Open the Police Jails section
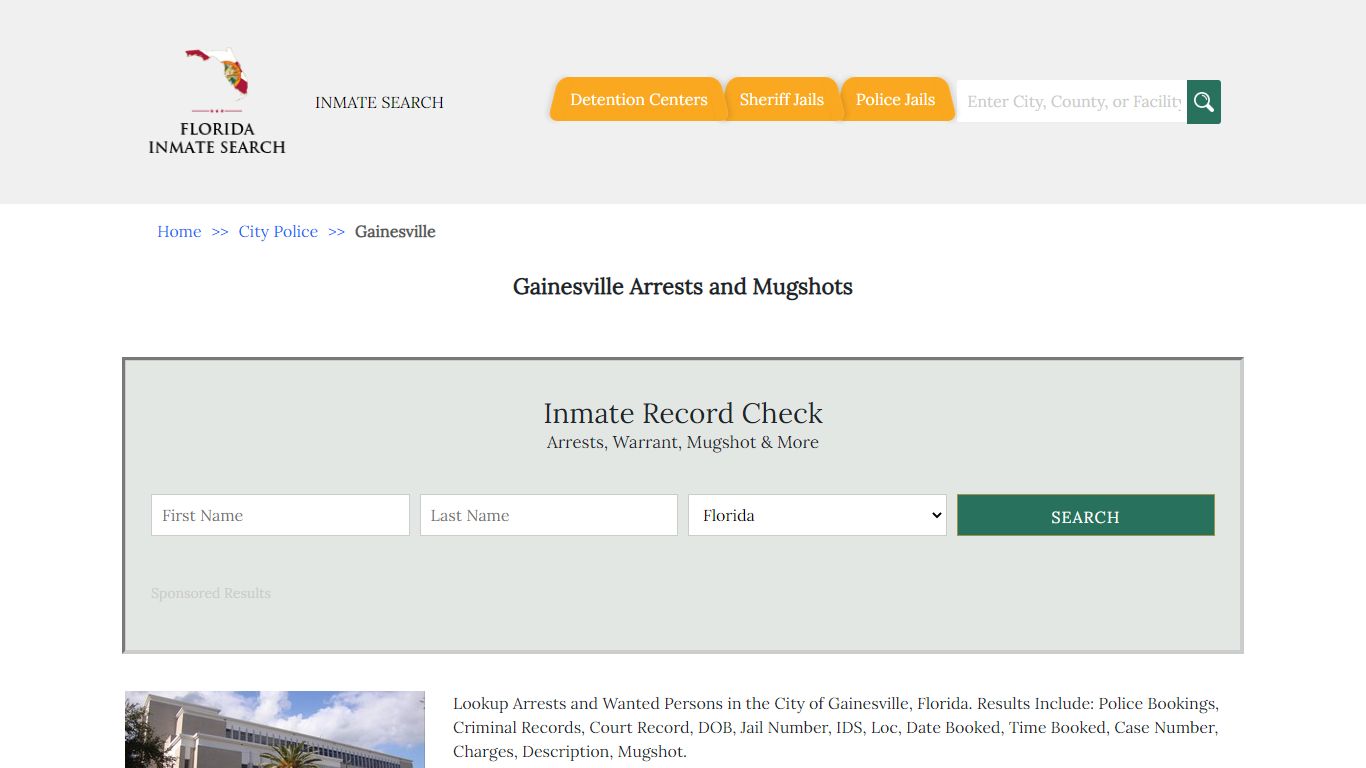1366x768 pixels. coord(895,99)
